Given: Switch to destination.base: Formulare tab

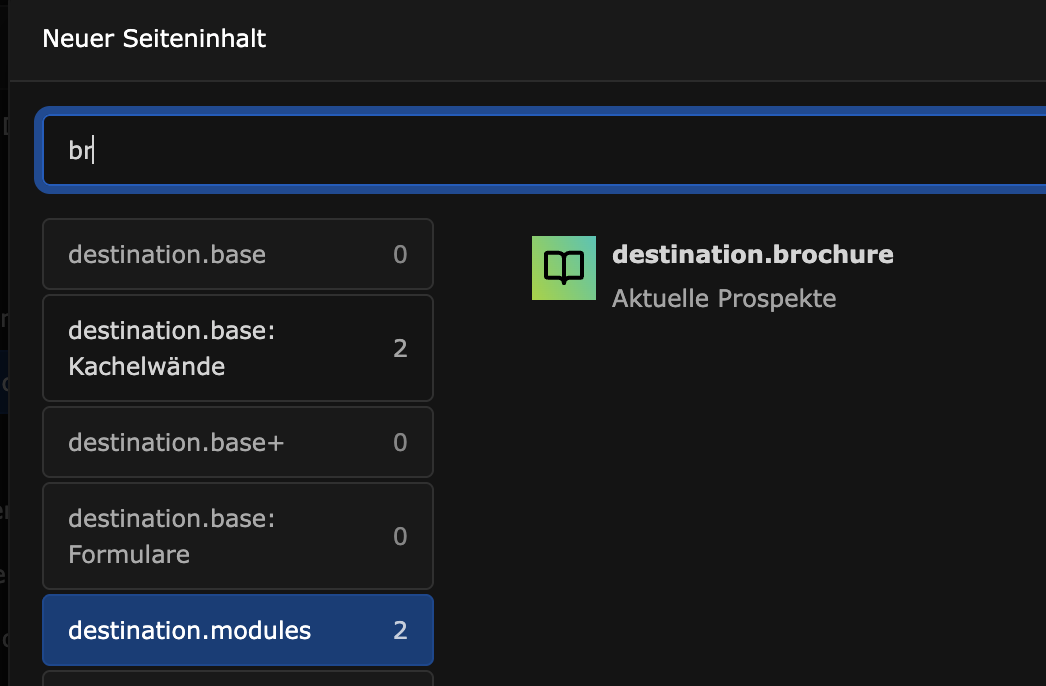Looking at the screenshot, I should click(237, 537).
